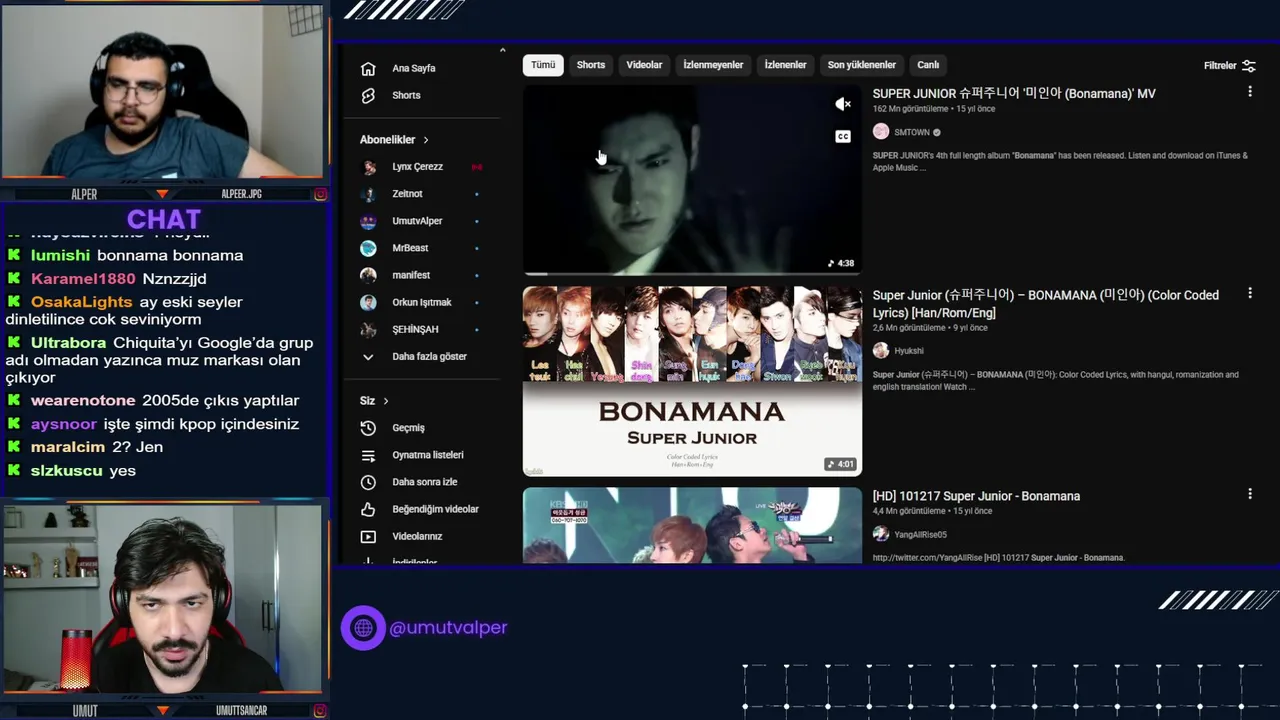The height and width of the screenshot is (720, 1280).
Task: Click the 4:38 duration badge
Action: 841,264
